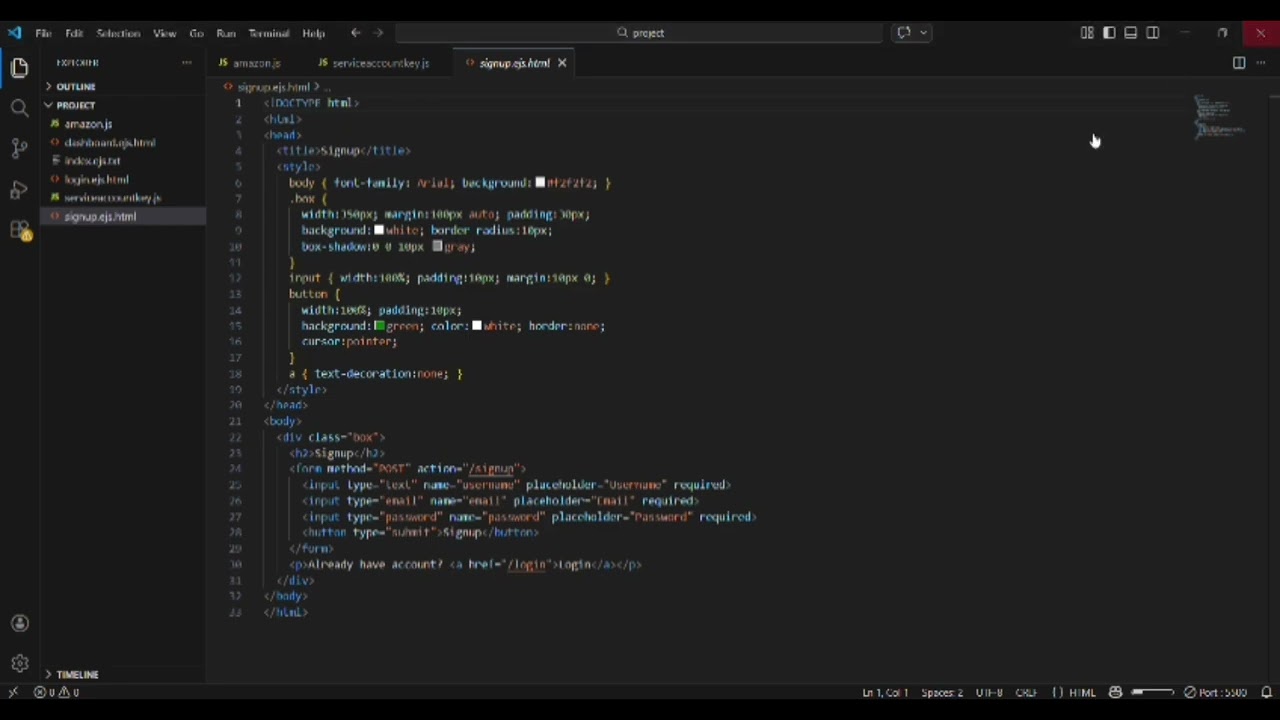
Task: Click the Ln 1, Col 1 cursor position
Action: 885,692
